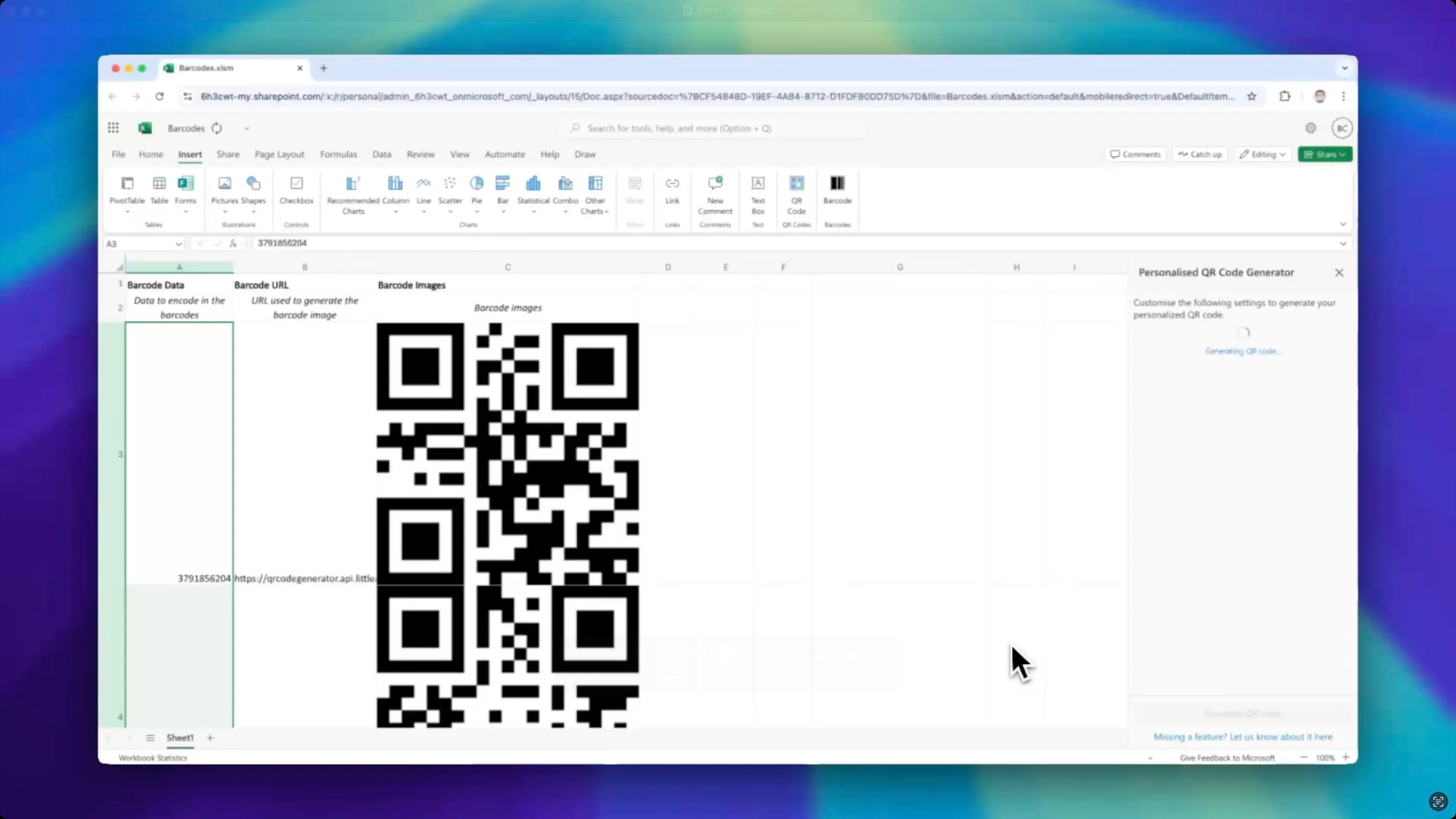Open the Page Layout tab
This screenshot has height=819, width=1456.
click(279, 154)
